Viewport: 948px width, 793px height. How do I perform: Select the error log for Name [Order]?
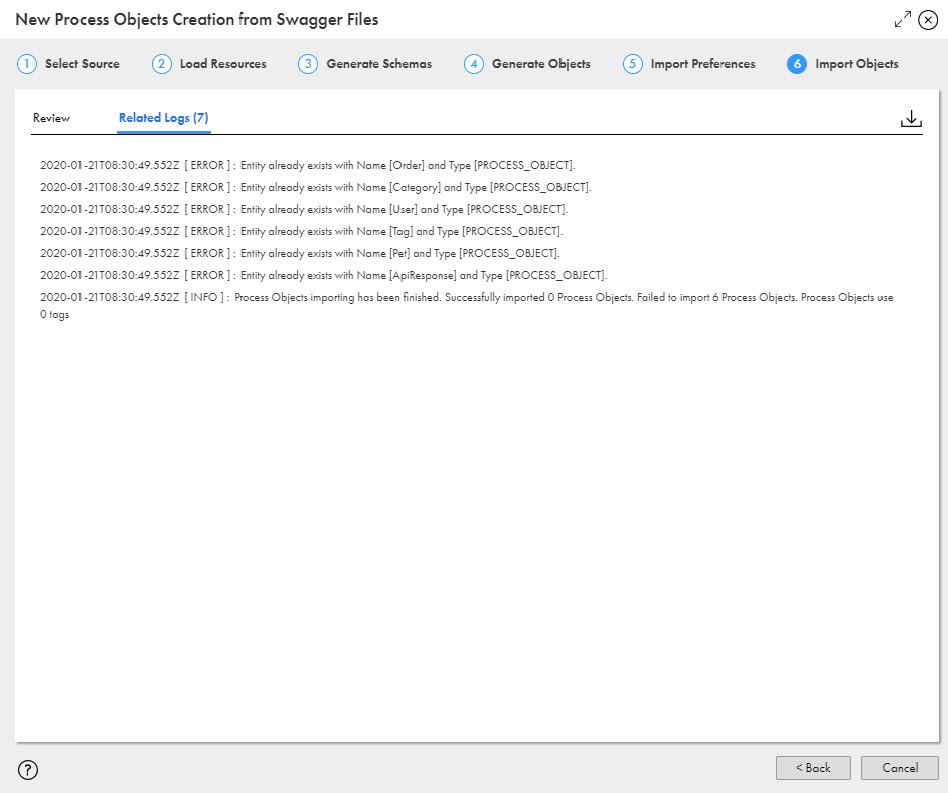[308, 166]
